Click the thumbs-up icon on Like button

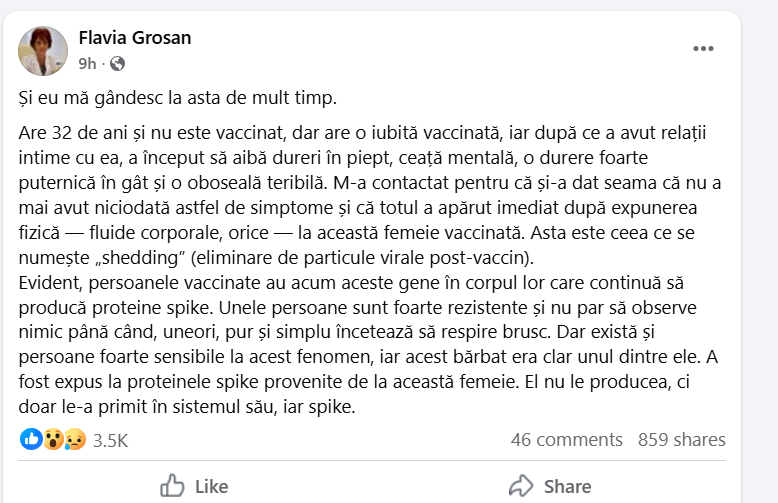pos(172,487)
